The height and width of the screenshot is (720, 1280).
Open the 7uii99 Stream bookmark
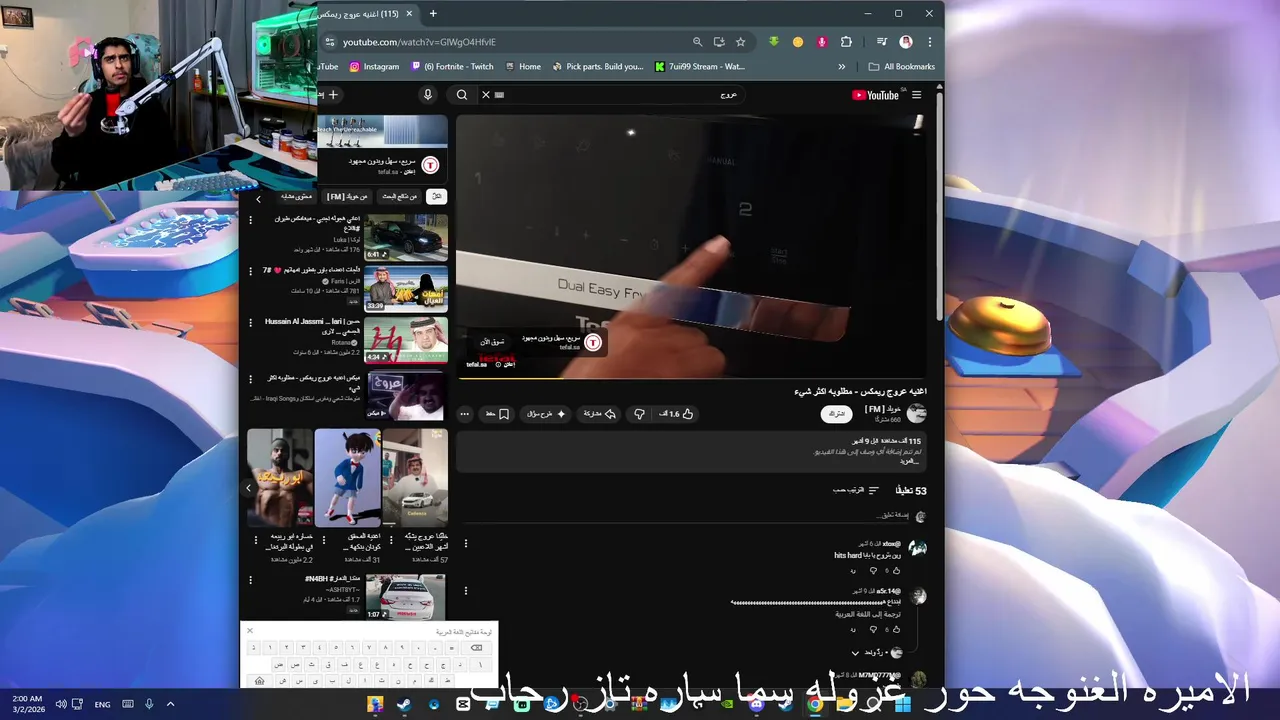point(700,67)
